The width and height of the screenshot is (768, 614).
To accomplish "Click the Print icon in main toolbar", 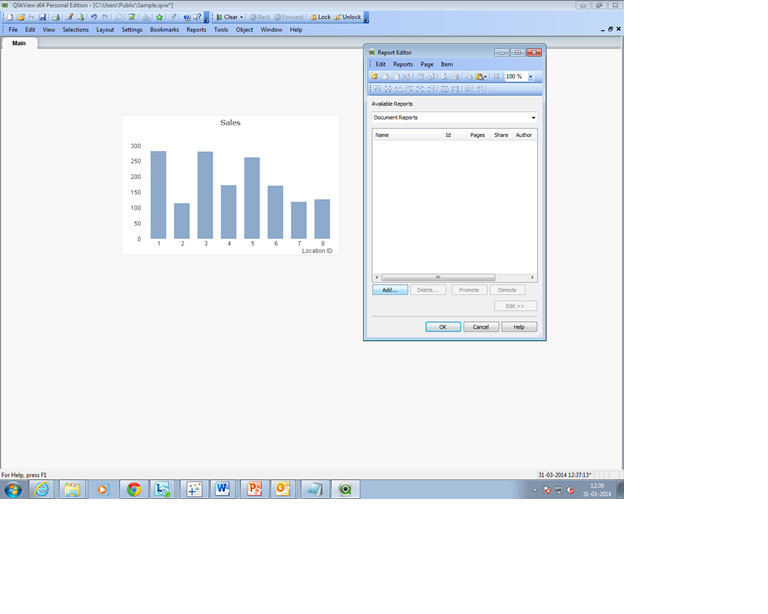I will (x=55, y=17).
